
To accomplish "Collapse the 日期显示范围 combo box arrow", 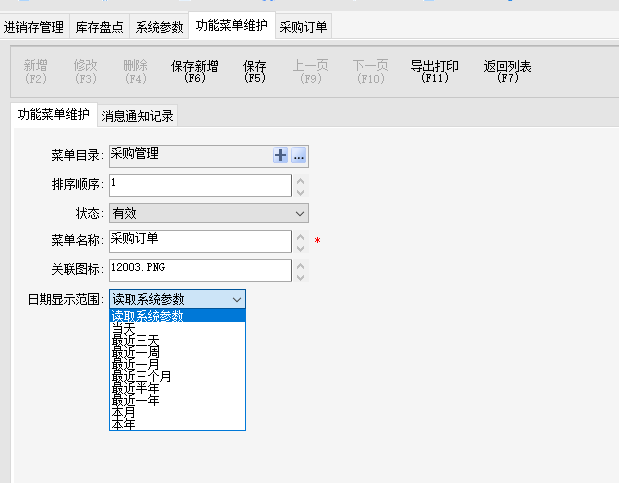I will click(x=236, y=299).
